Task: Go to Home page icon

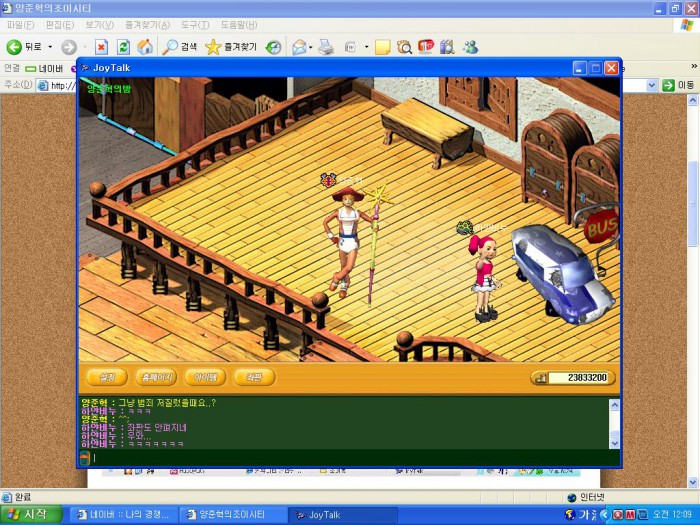Action: click(145, 47)
